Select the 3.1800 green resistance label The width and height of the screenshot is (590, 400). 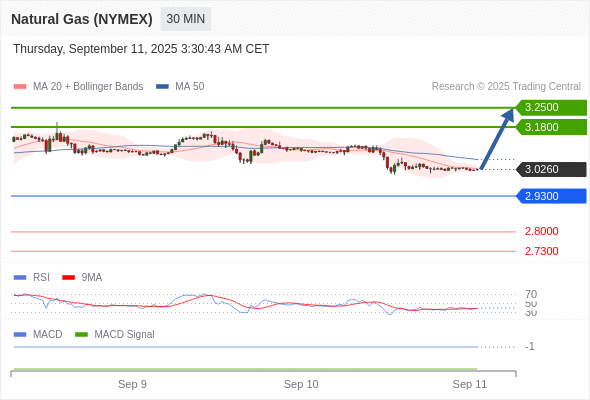point(551,127)
